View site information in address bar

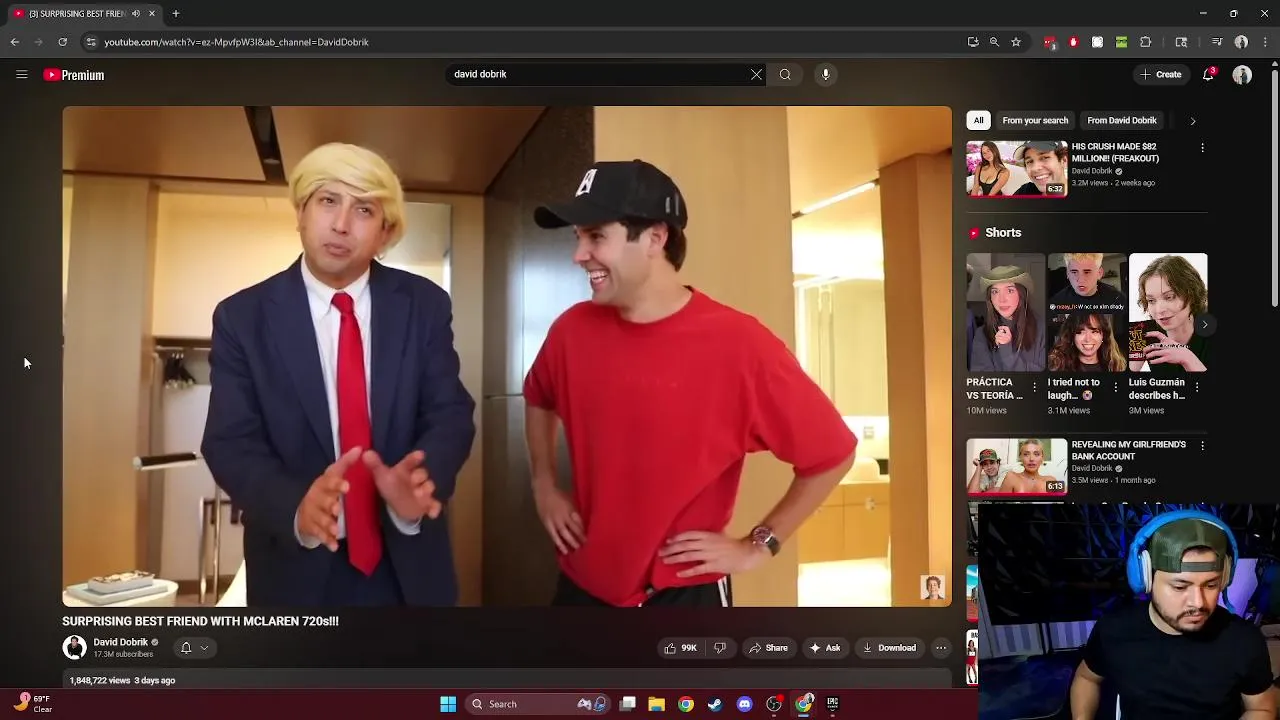91,42
